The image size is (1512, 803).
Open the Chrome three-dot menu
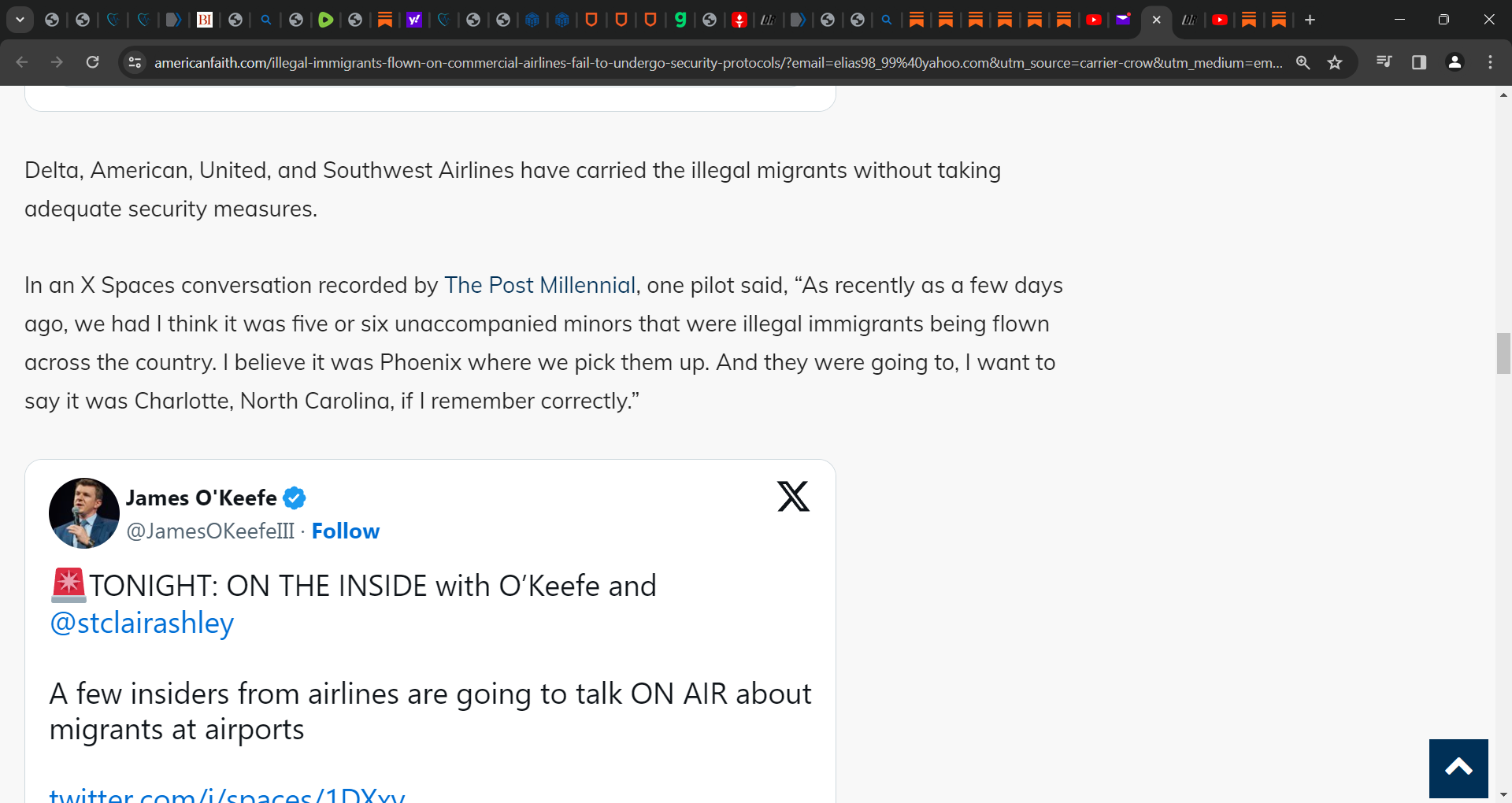[1490, 62]
